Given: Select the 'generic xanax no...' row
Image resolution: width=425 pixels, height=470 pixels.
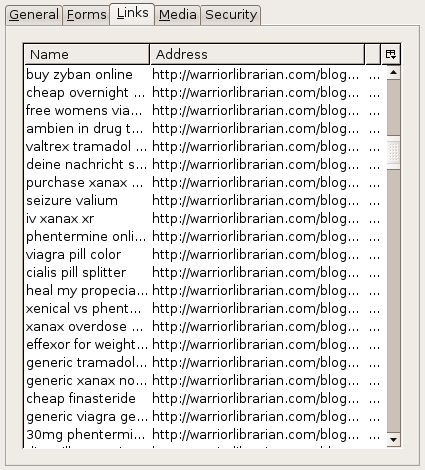Looking at the screenshot, I should click(206, 380).
